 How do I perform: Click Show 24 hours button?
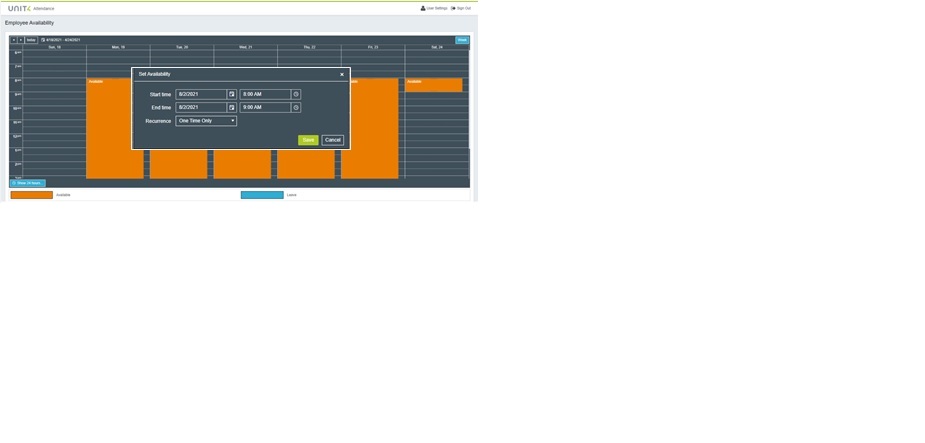(x=27, y=183)
